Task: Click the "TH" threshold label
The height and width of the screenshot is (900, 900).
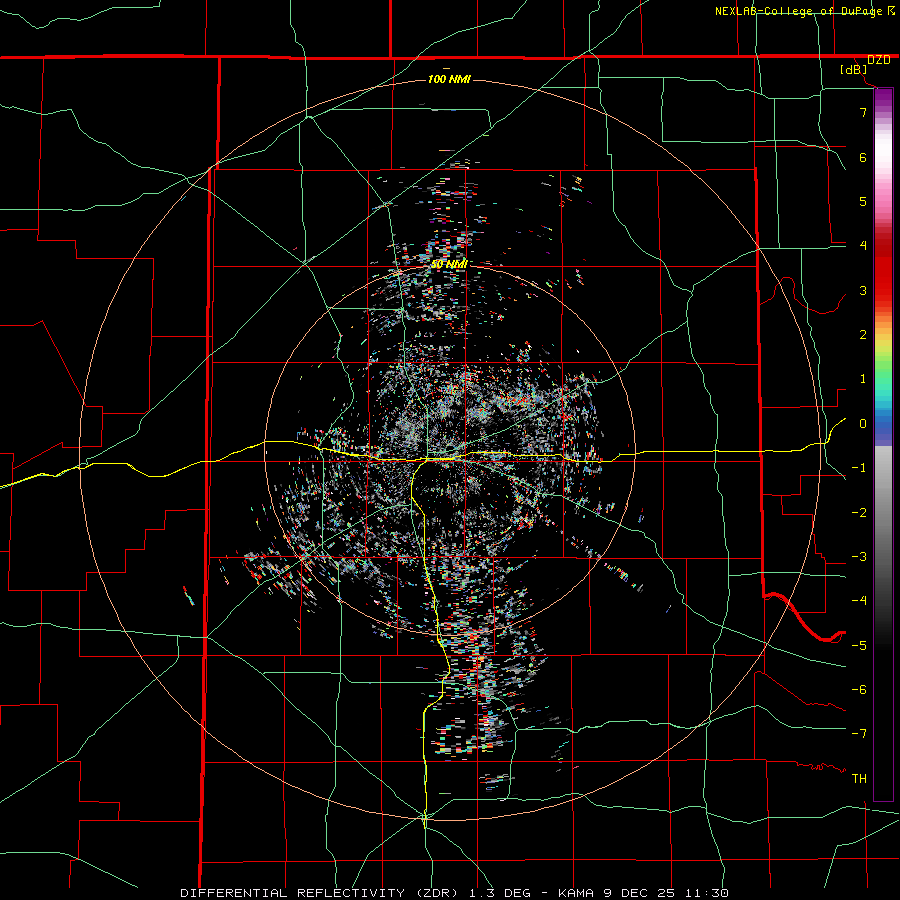Action: coord(859,779)
